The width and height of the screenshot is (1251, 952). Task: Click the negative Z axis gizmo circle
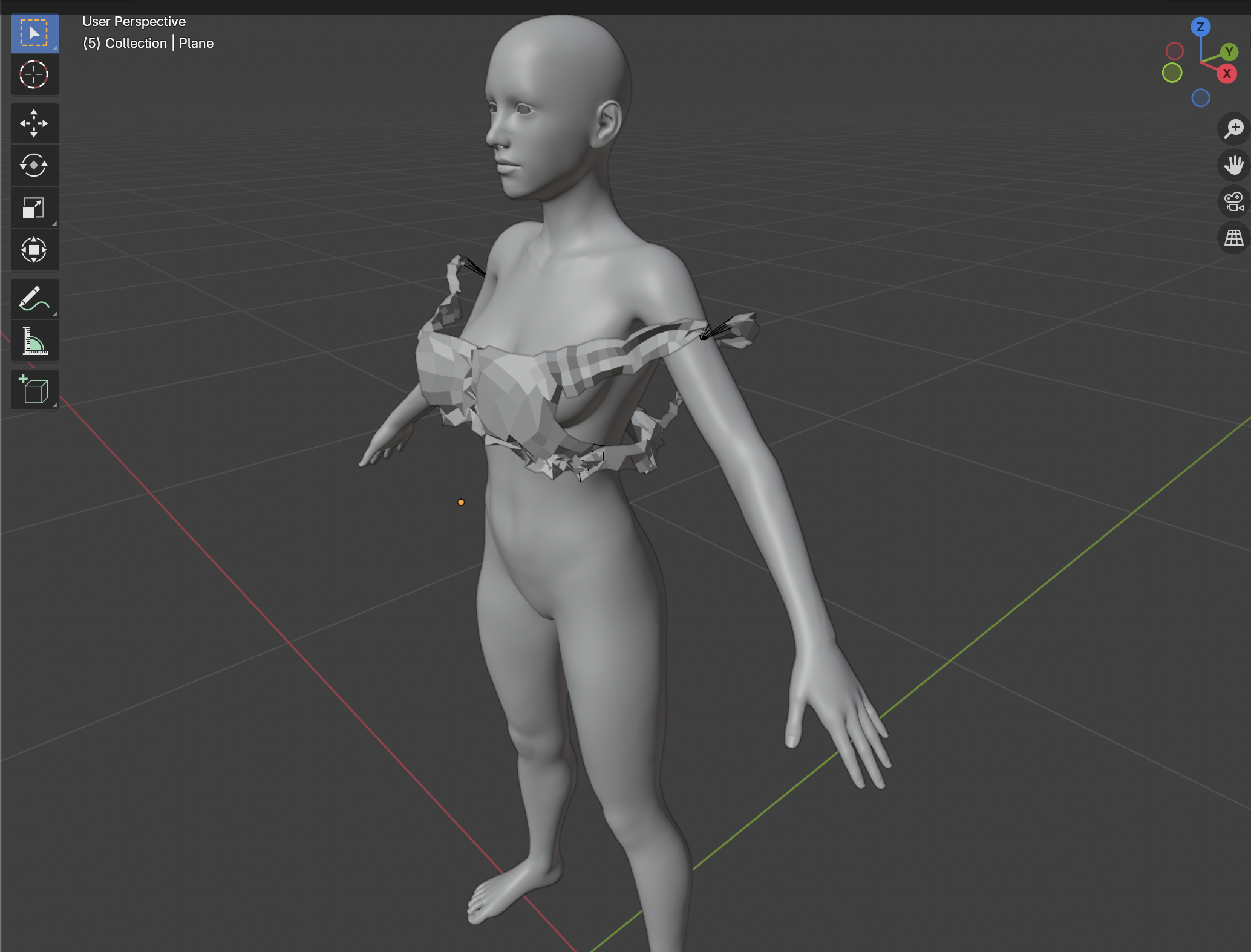(x=1200, y=98)
